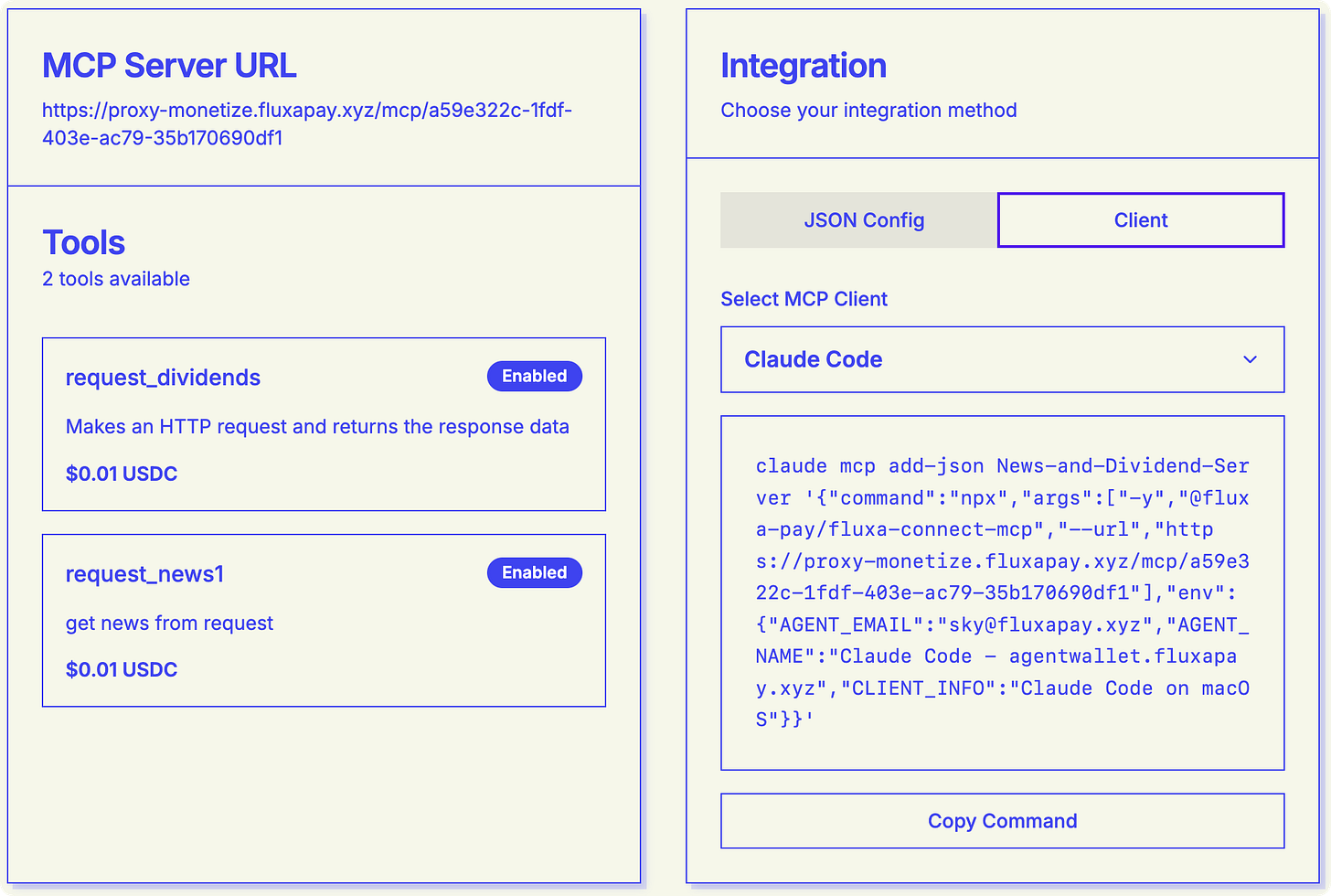The width and height of the screenshot is (1331, 896).
Task: Click 'get news from request' description
Action: 169,624
